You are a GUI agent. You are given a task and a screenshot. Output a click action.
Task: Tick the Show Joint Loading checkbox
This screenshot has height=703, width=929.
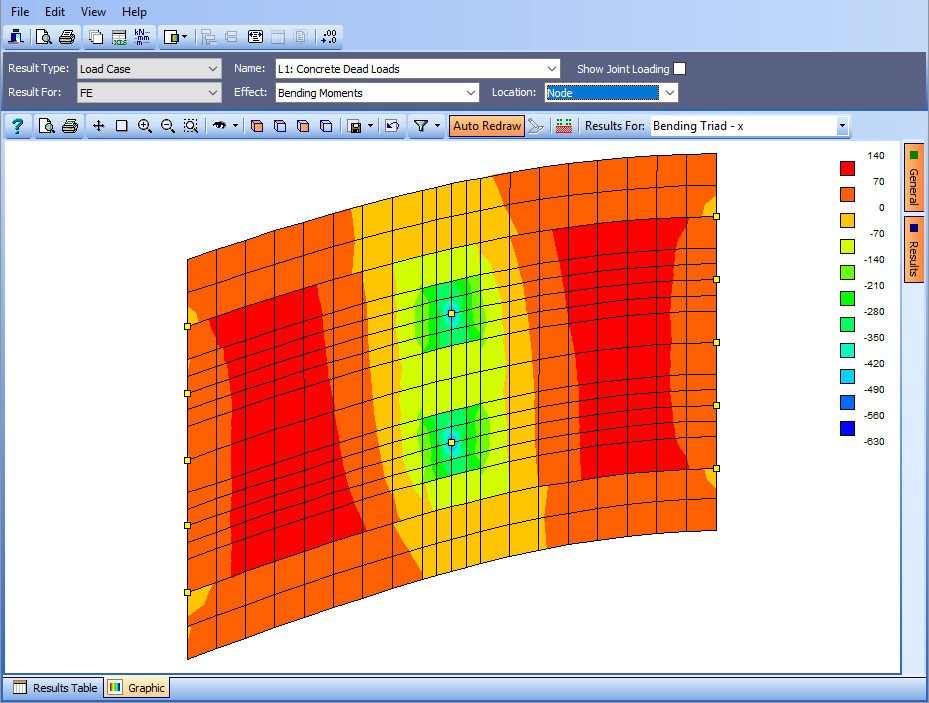(680, 69)
